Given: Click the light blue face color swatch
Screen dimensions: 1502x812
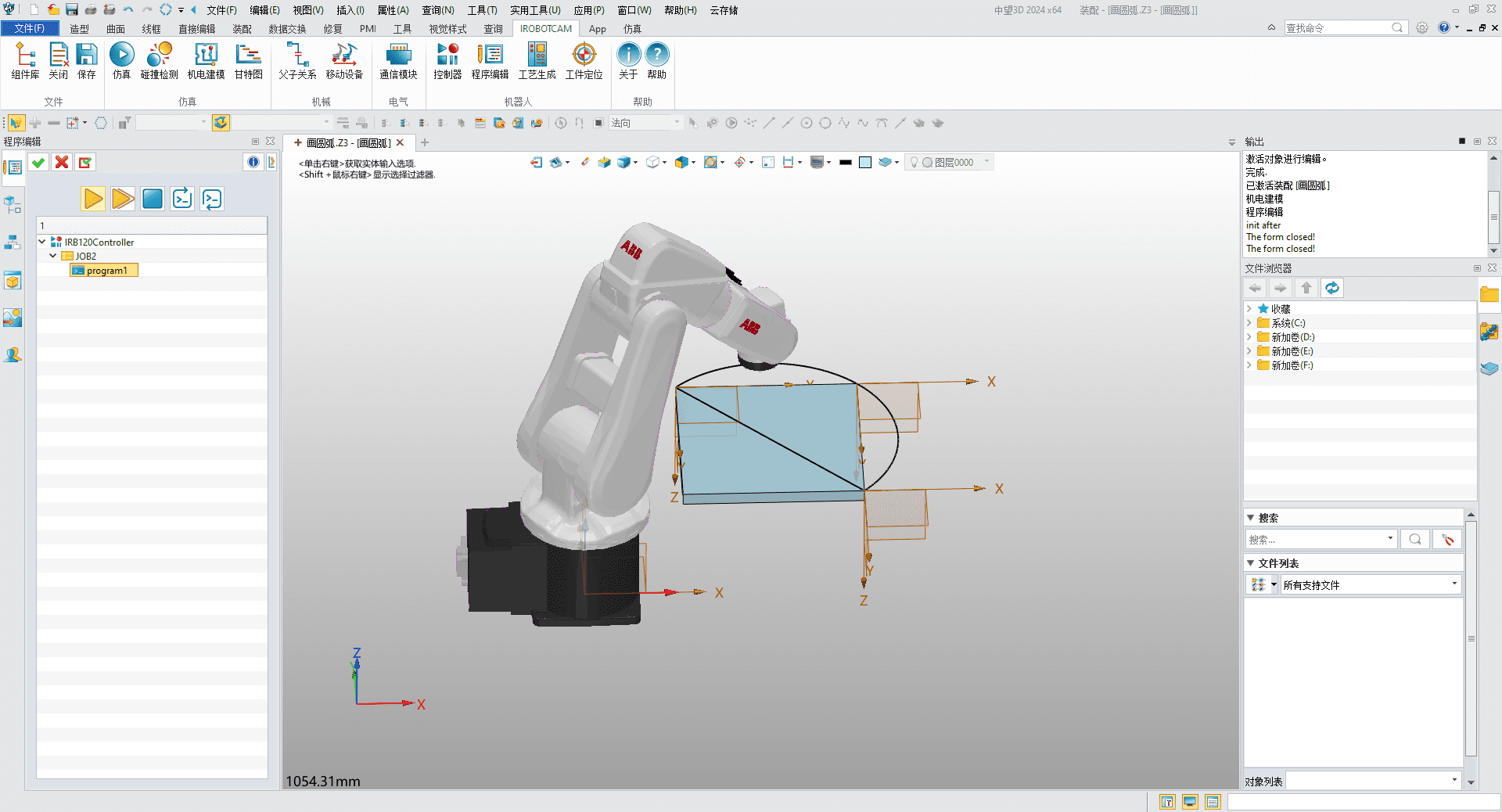Looking at the screenshot, I should point(865,163).
